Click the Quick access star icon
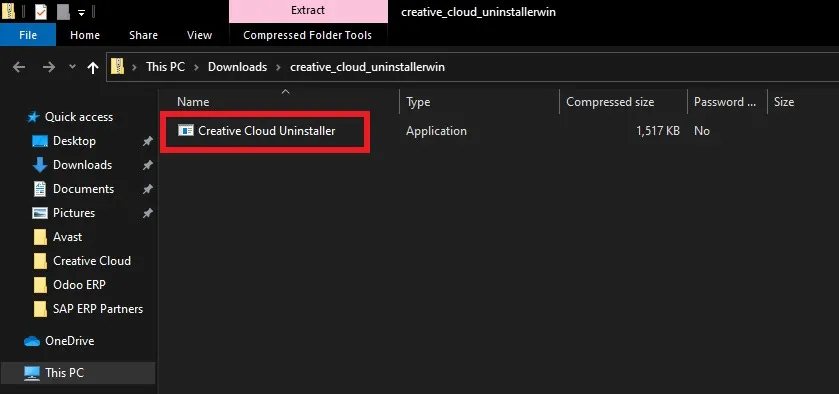839x394 pixels. coord(33,117)
